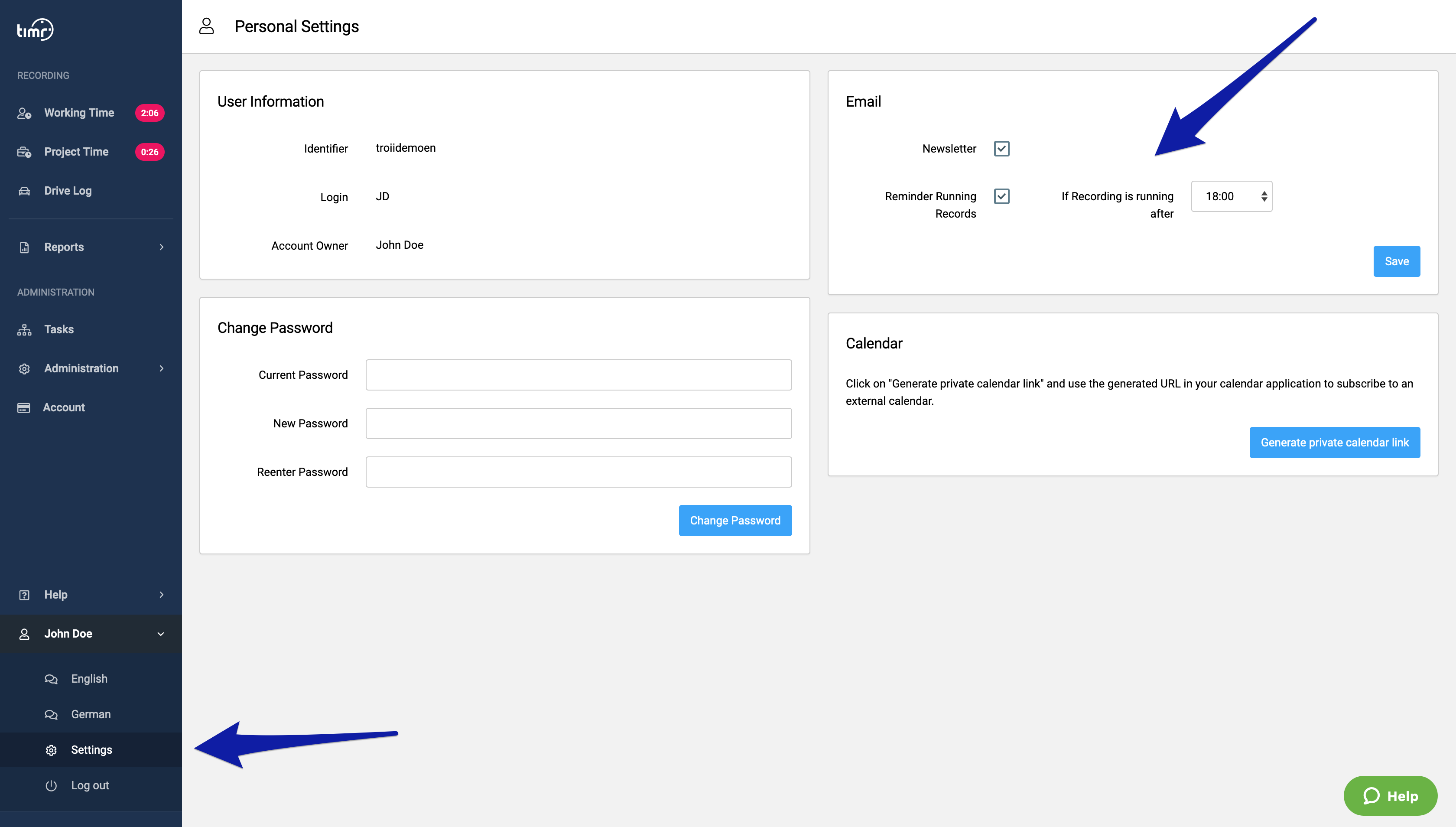Open the 18:00 reminder time dropdown
The image size is (1456, 827).
[x=1231, y=196]
